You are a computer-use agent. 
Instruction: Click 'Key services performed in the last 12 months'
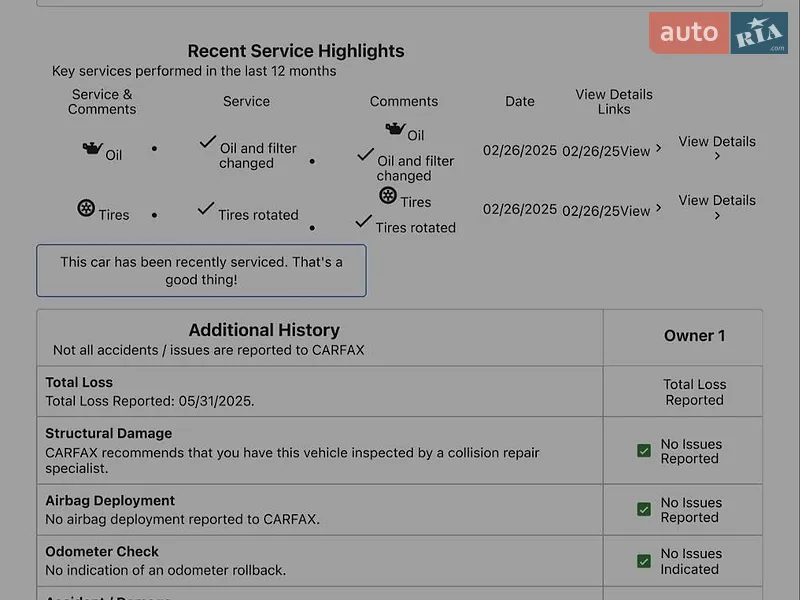(194, 71)
